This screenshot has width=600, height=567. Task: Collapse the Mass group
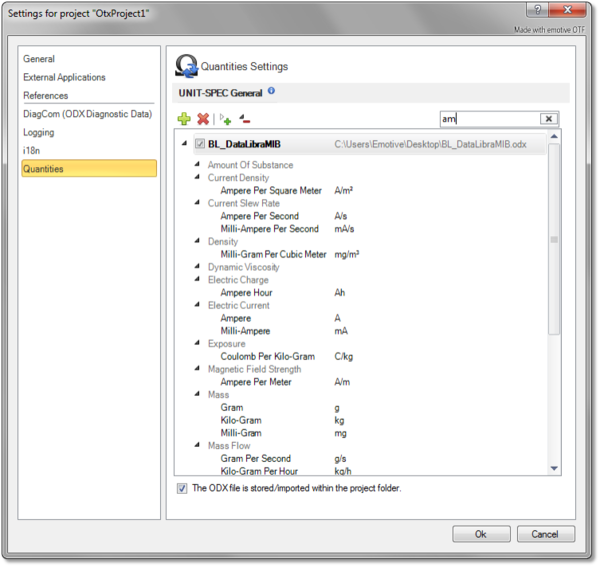[x=197, y=395]
